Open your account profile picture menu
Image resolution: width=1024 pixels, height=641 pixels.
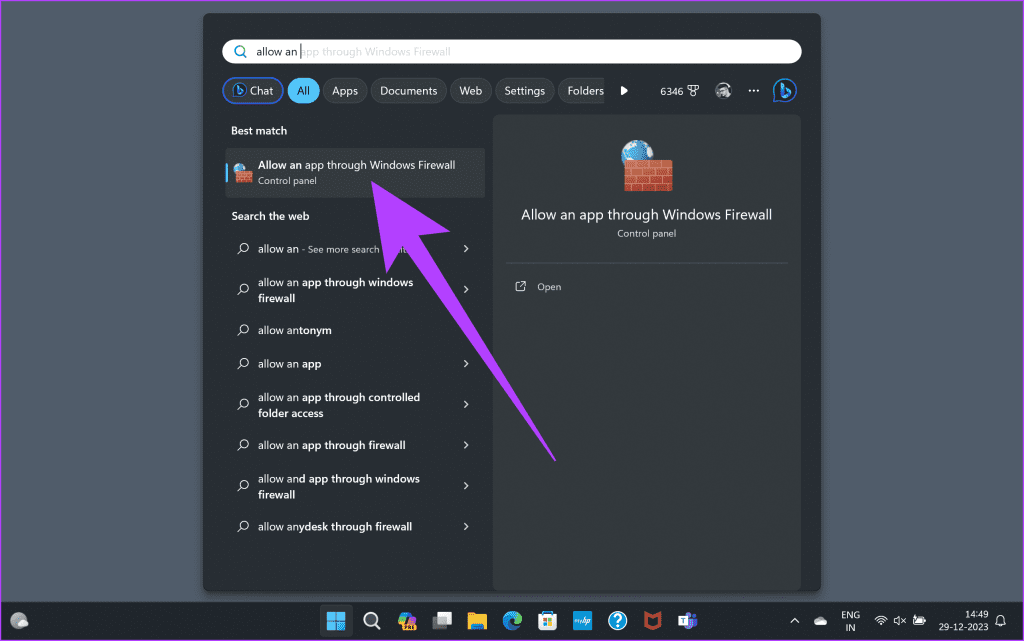(723, 90)
